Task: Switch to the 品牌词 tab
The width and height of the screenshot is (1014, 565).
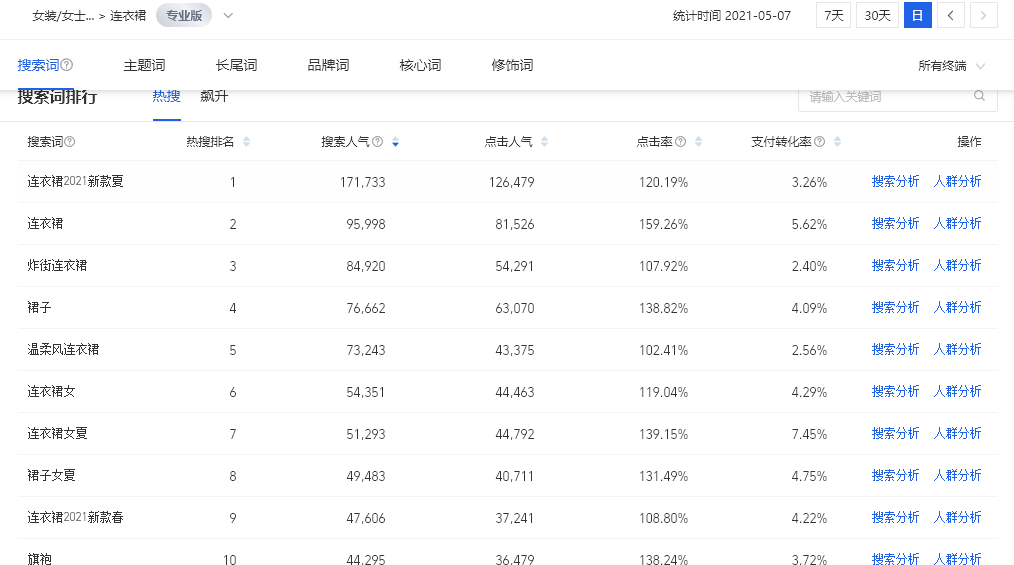Action: click(x=328, y=65)
